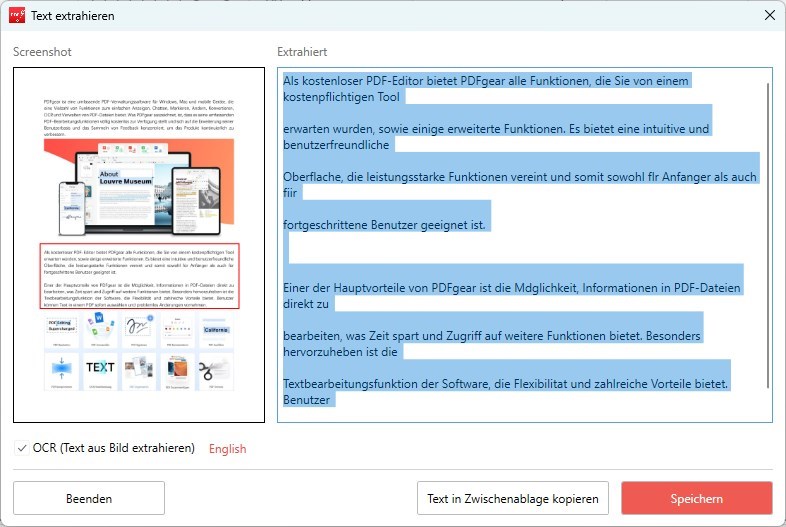The height and width of the screenshot is (527, 786).
Task: Click the text 'direkt zu'
Action: pyautogui.click(x=306, y=304)
